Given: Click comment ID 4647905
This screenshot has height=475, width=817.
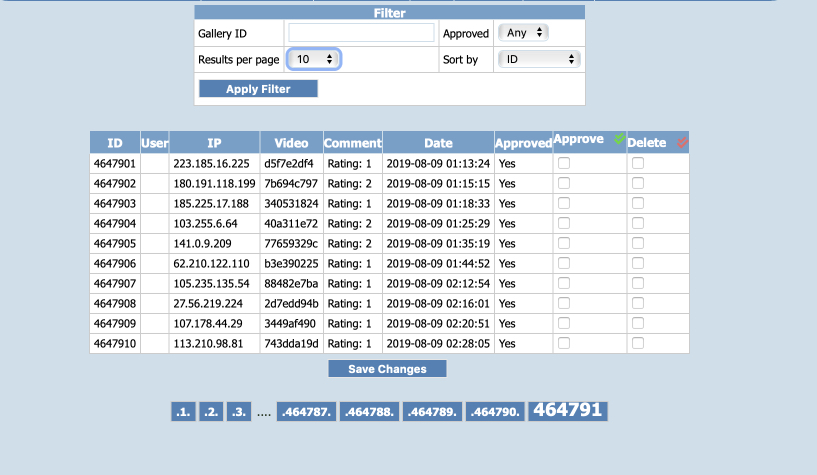Looking at the screenshot, I should (115, 244).
